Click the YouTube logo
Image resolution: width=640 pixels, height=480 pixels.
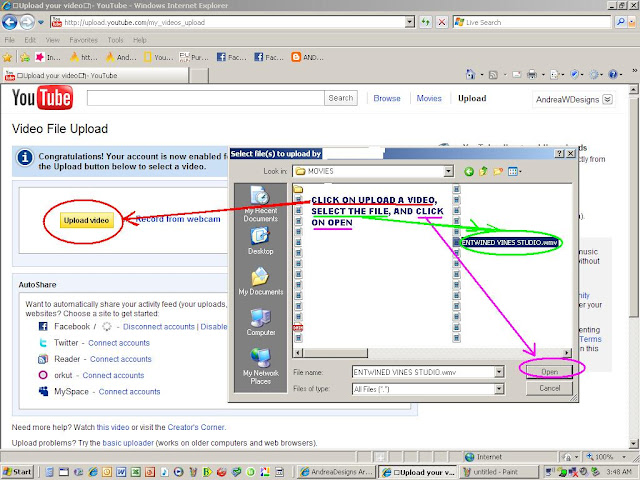42,98
